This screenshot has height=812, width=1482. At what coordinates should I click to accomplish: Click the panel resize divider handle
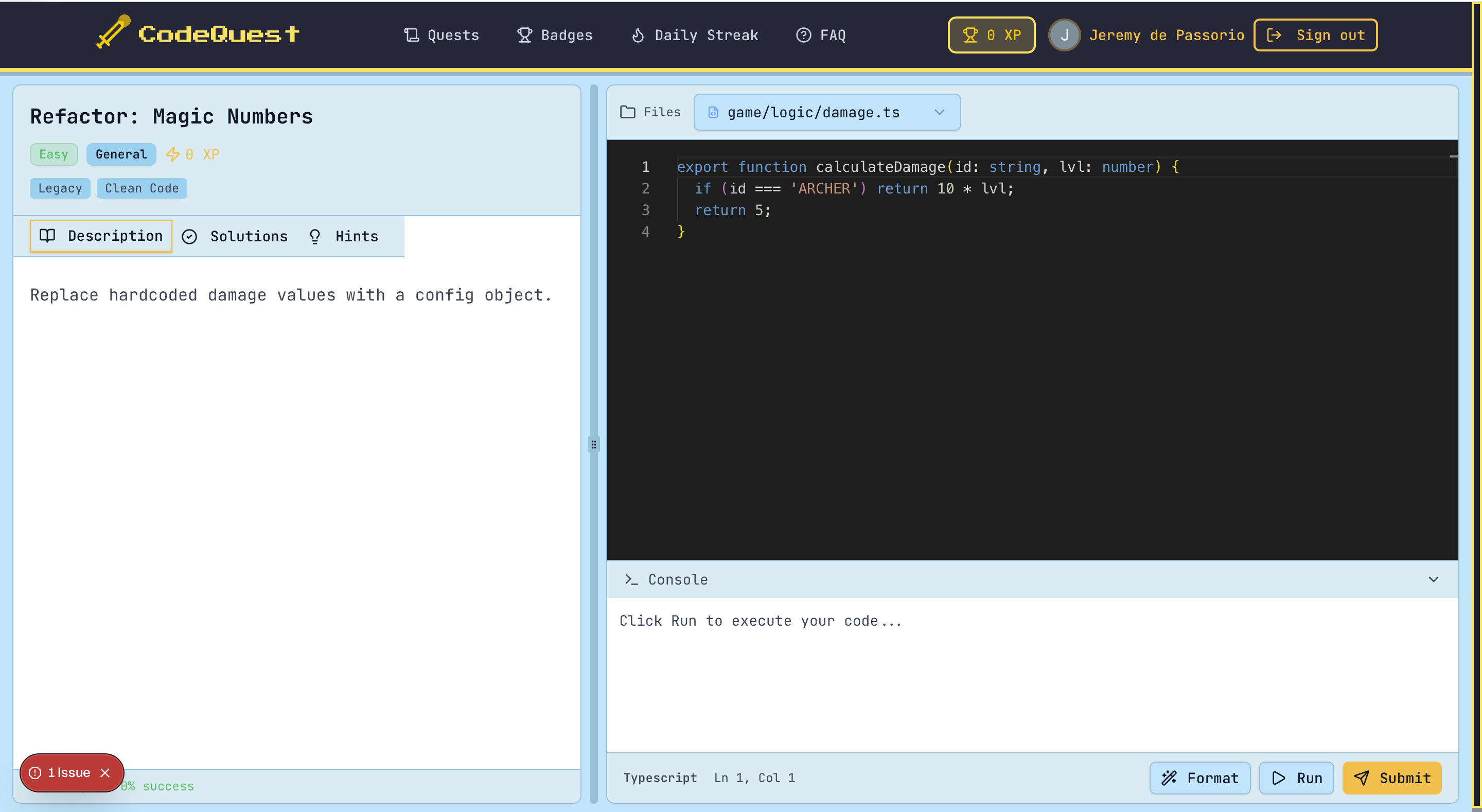pyautogui.click(x=594, y=444)
